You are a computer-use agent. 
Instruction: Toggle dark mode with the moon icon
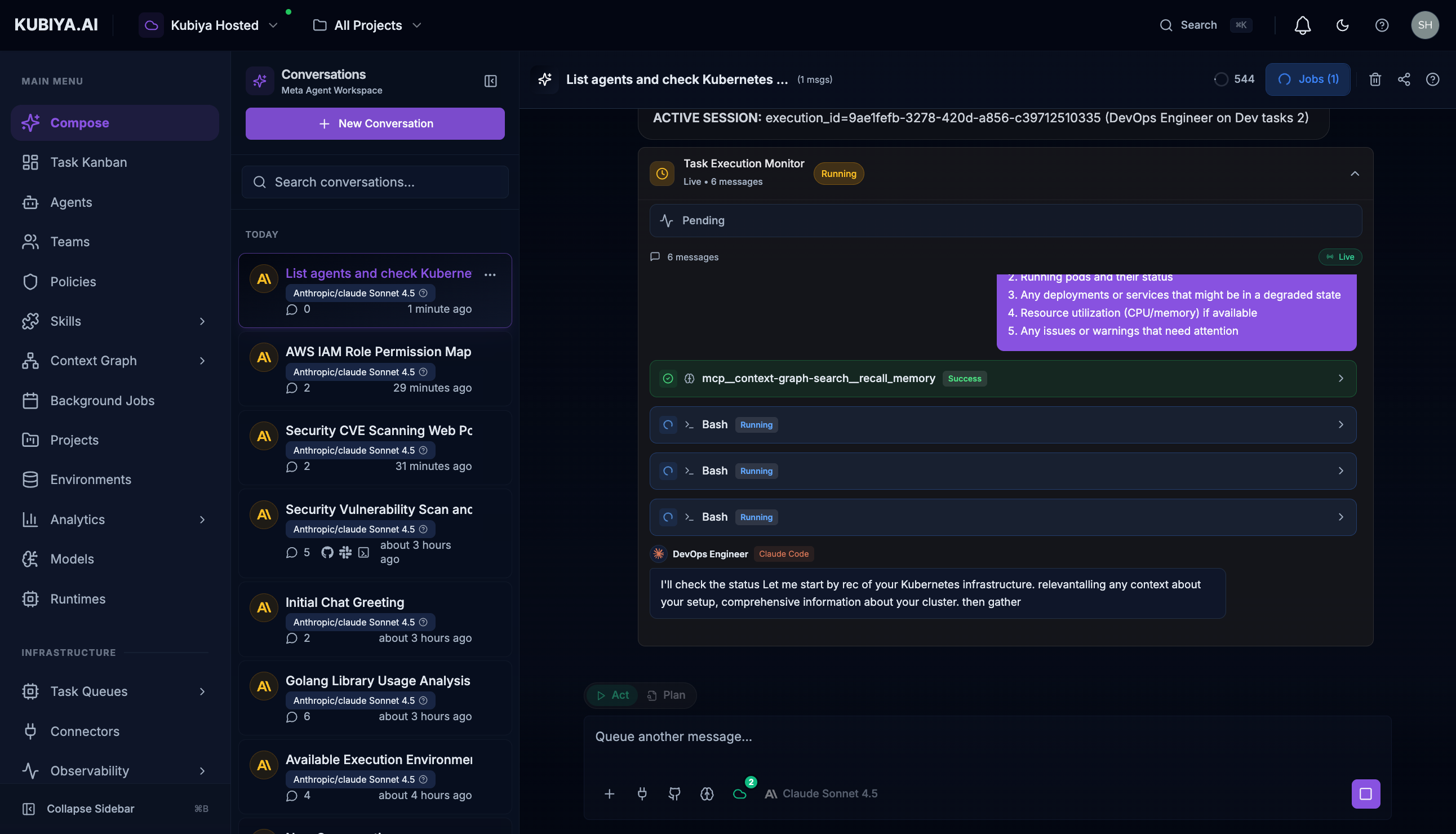[x=1343, y=25]
